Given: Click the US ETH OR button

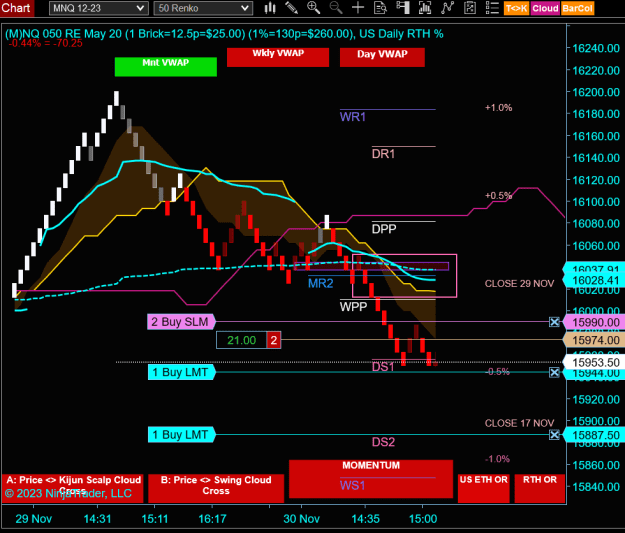Looking at the screenshot, I should click(483, 488).
